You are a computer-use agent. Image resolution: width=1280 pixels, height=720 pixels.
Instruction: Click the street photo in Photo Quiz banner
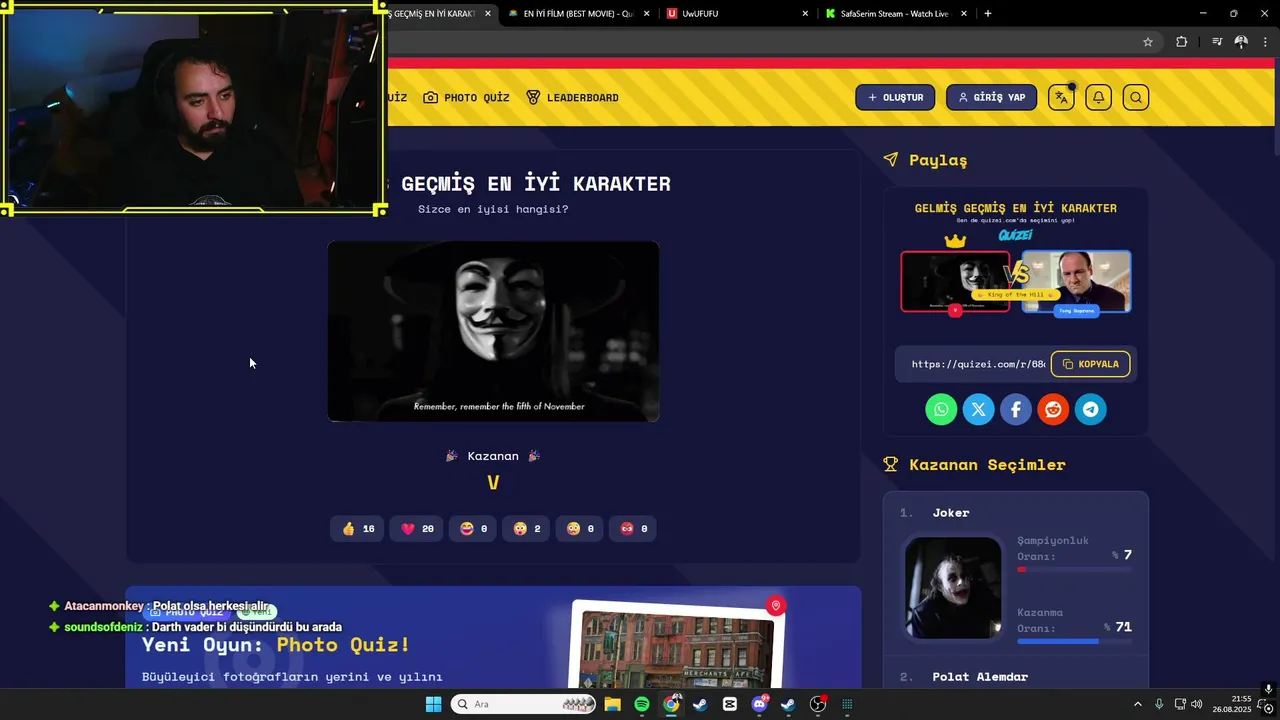click(x=677, y=648)
